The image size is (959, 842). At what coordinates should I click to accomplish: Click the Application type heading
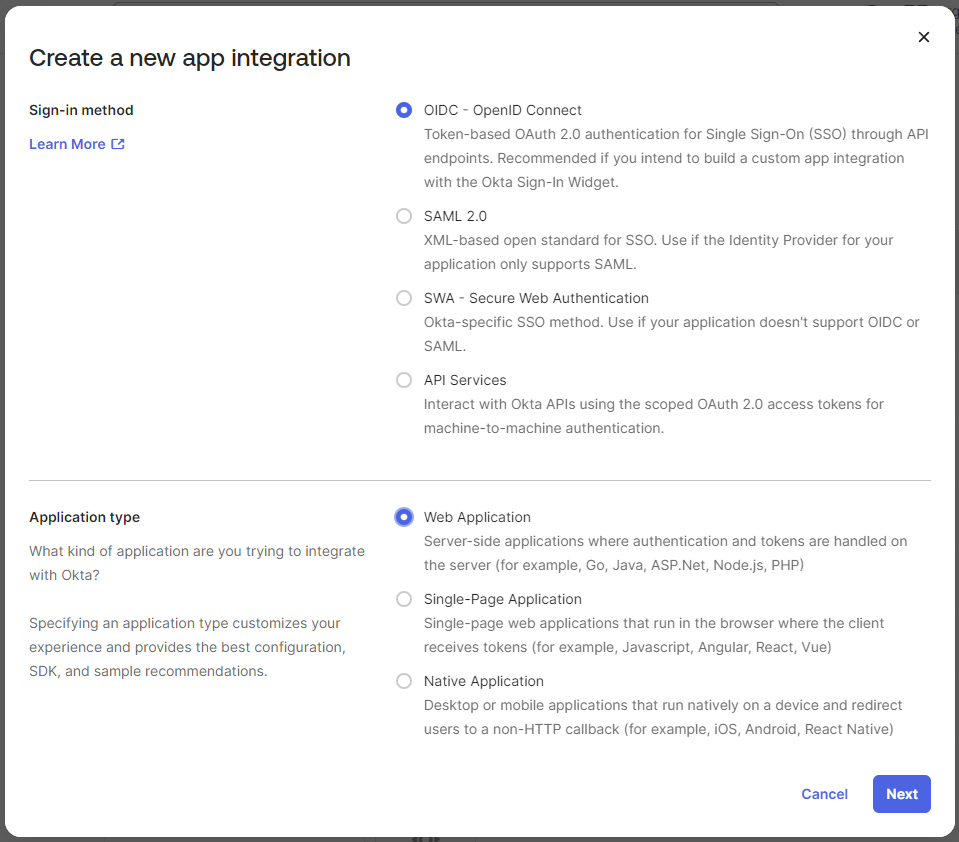[x=84, y=517]
